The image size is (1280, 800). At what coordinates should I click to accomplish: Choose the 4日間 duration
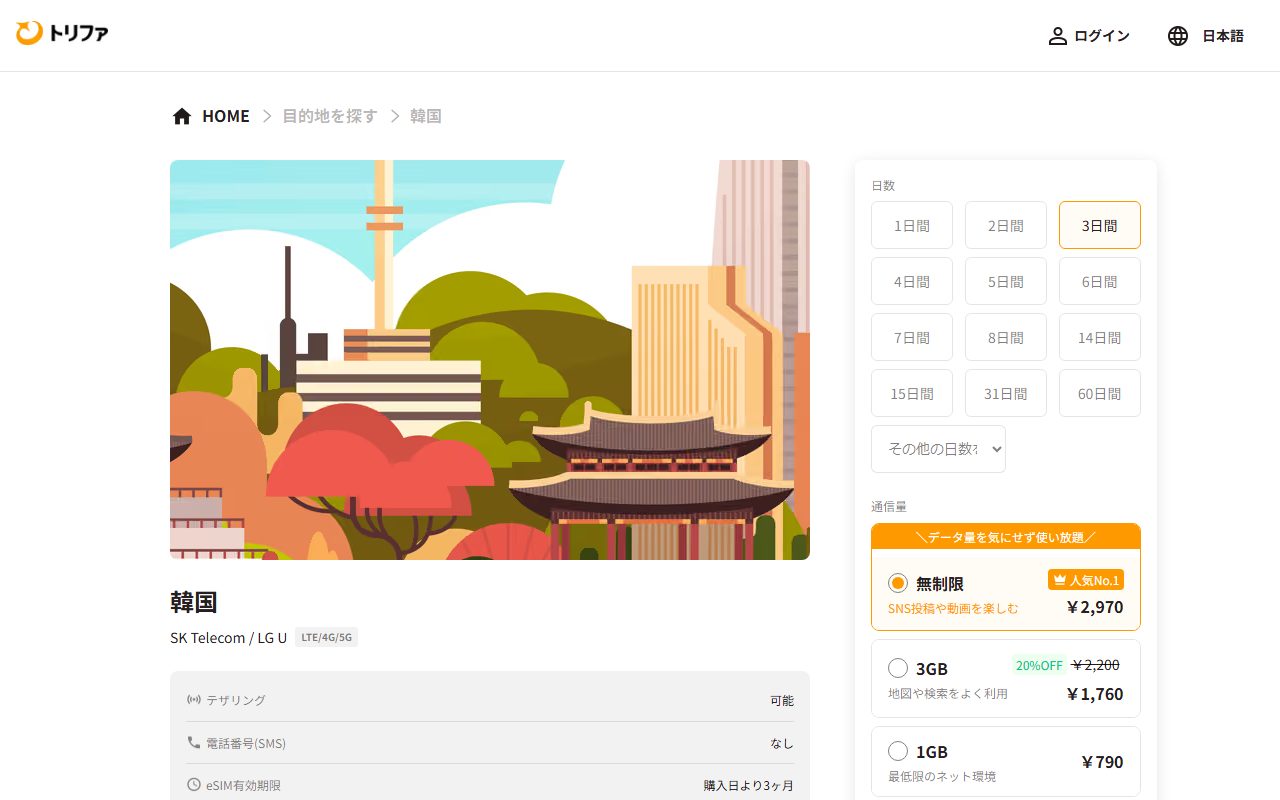pyautogui.click(x=912, y=281)
